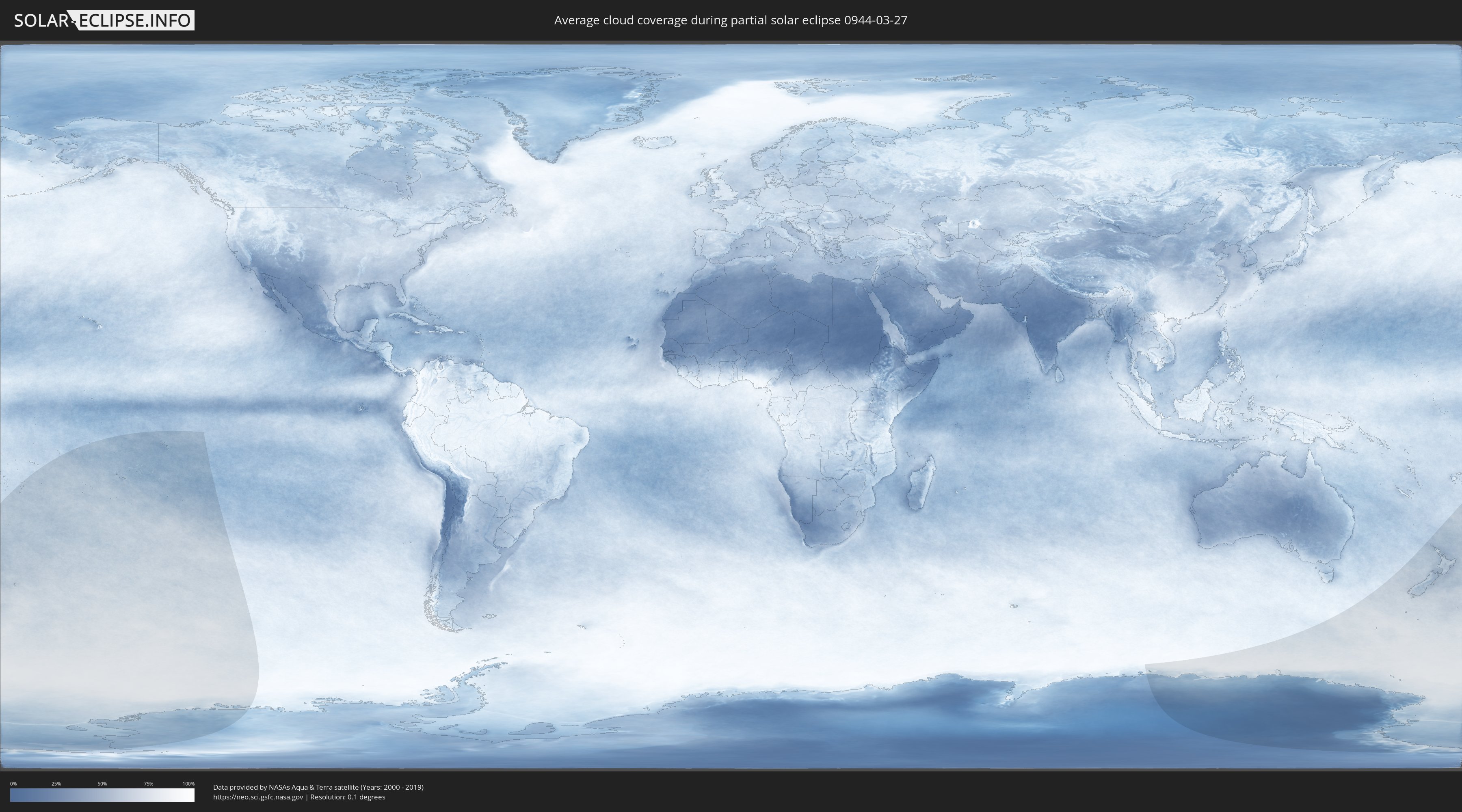
Task: Click the NASA Aqua & Terra satellite data credit
Action: (318, 787)
